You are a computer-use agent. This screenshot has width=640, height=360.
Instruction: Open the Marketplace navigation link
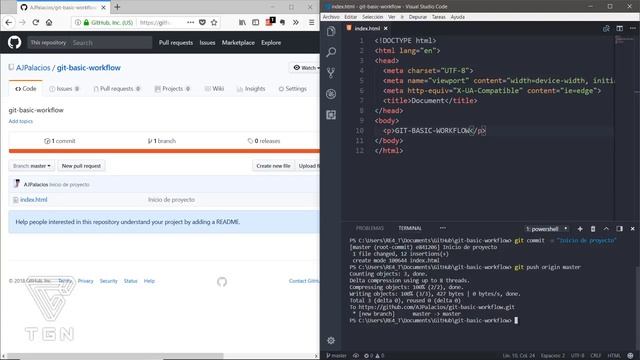(x=238, y=42)
